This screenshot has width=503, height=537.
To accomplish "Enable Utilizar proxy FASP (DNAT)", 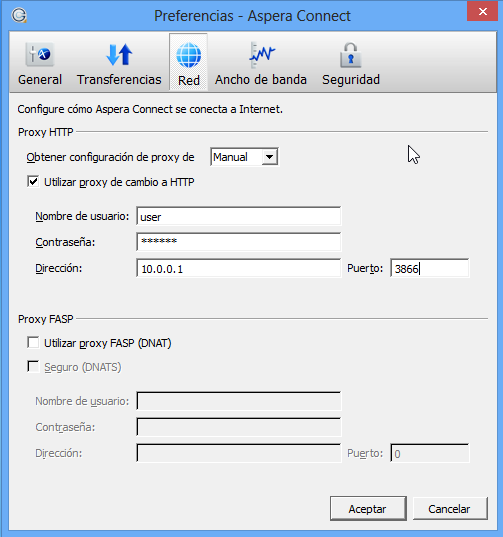I will point(33,342).
